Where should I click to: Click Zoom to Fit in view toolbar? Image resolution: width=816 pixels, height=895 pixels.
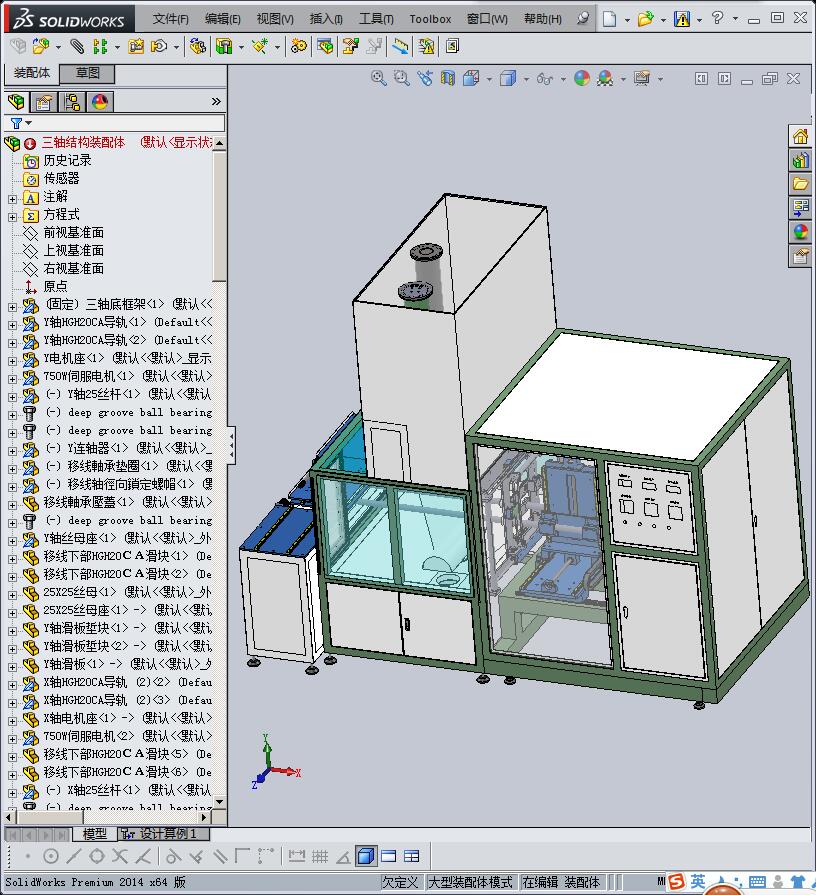[378, 78]
